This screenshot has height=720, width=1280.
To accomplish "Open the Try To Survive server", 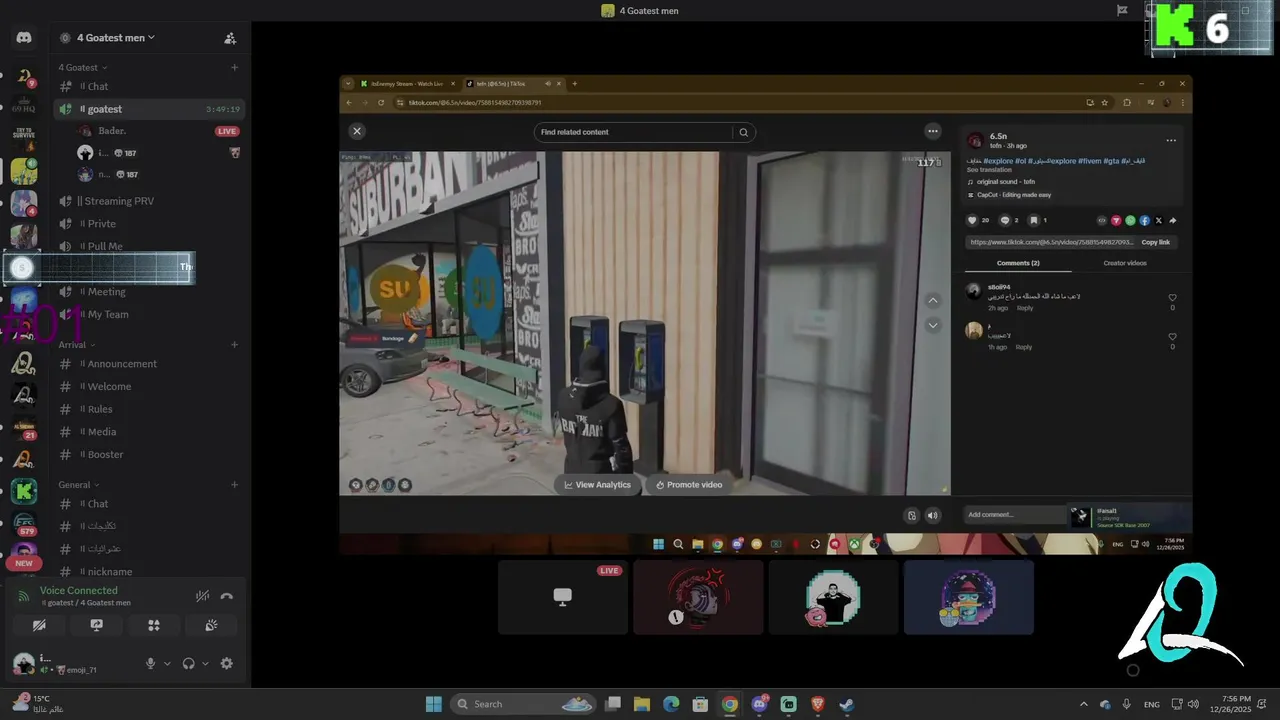I will coord(24,137).
